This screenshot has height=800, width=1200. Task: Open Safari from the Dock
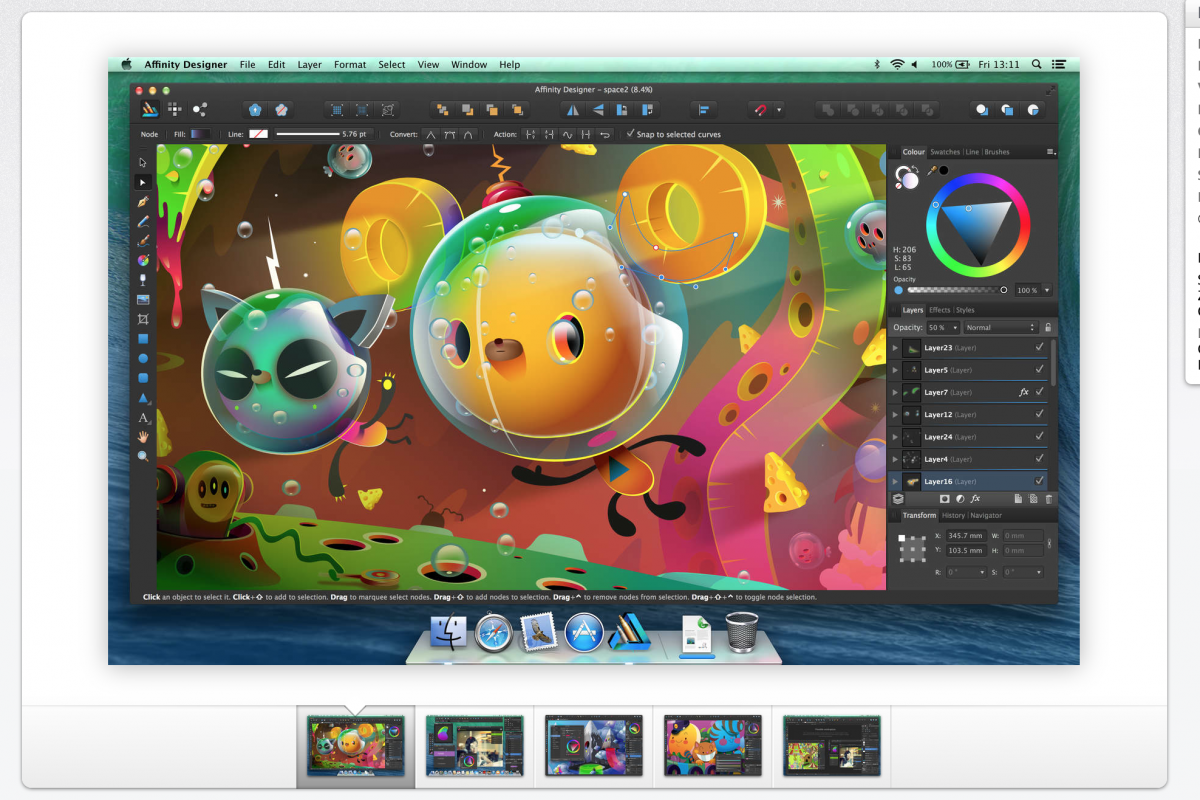click(494, 632)
